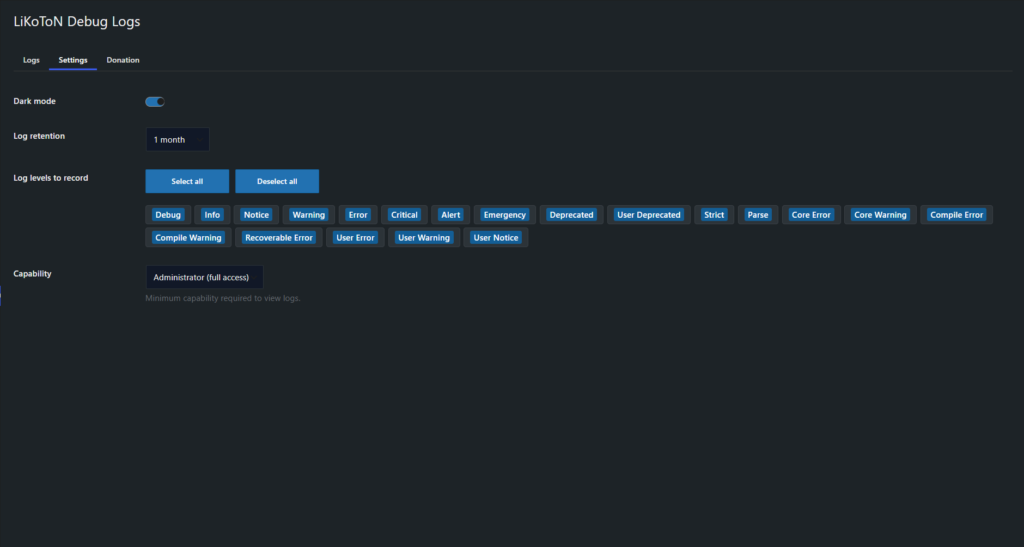Toggle the Notice log level

[x=256, y=215]
